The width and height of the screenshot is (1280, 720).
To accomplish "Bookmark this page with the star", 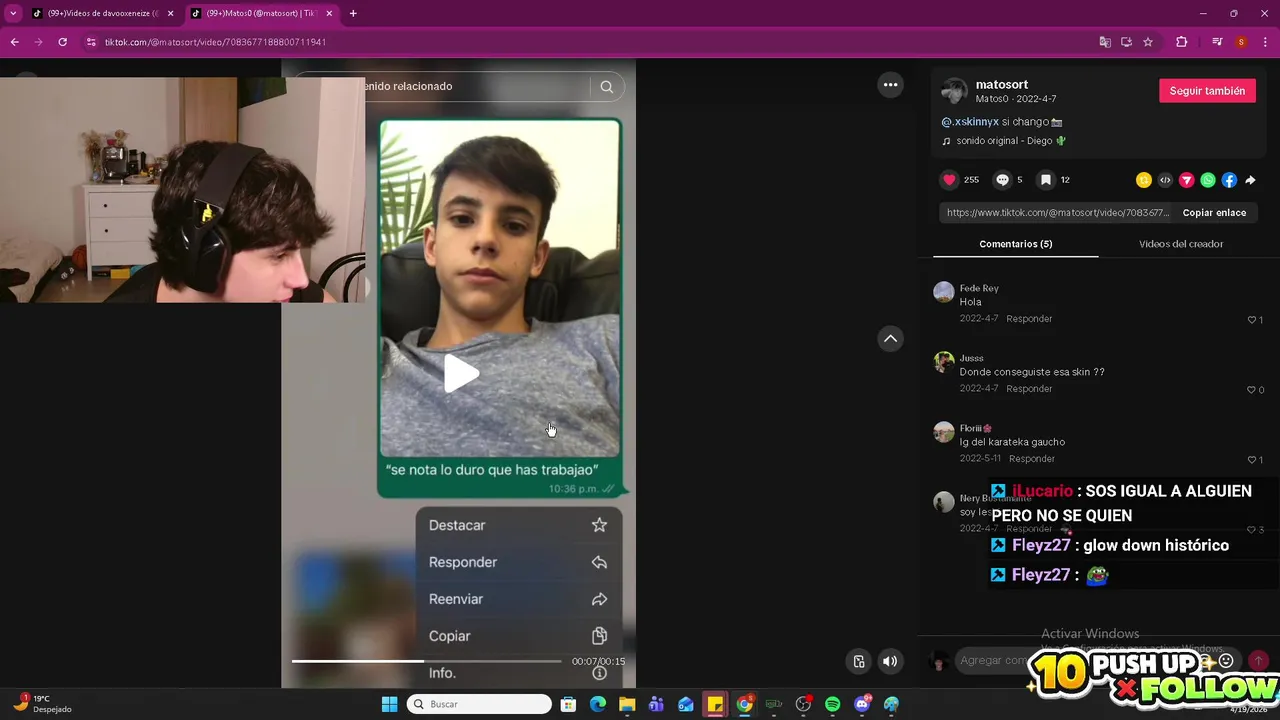I will [x=1148, y=42].
